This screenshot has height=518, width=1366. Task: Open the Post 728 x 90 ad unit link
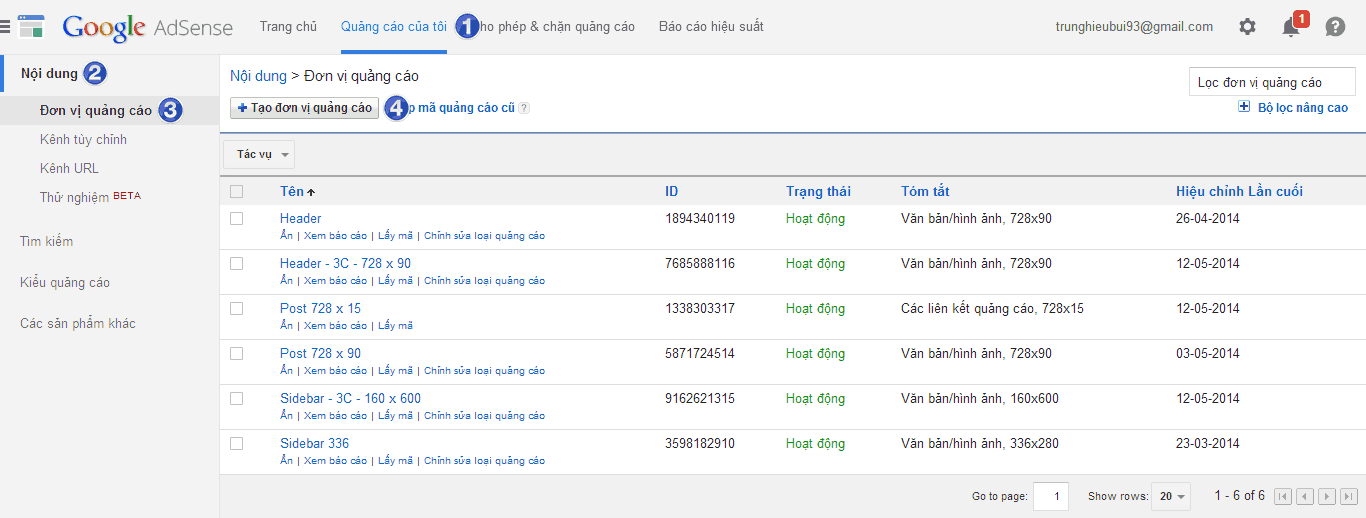pyautogui.click(x=320, y=353)
